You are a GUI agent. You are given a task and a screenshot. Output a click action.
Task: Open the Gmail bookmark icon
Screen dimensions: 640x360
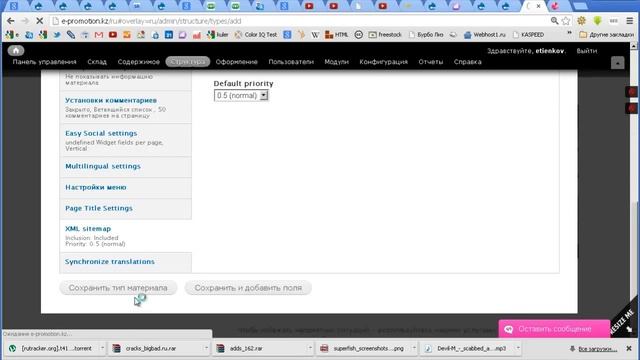coord(99,35)
